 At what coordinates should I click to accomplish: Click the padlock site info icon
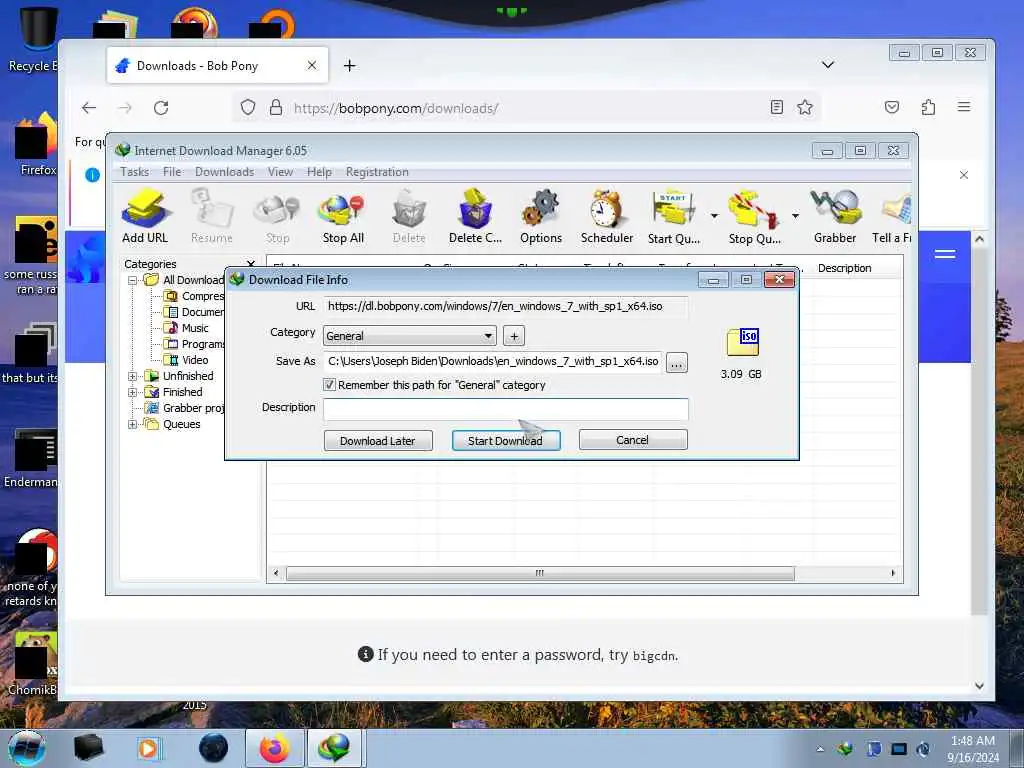[276, 107]
